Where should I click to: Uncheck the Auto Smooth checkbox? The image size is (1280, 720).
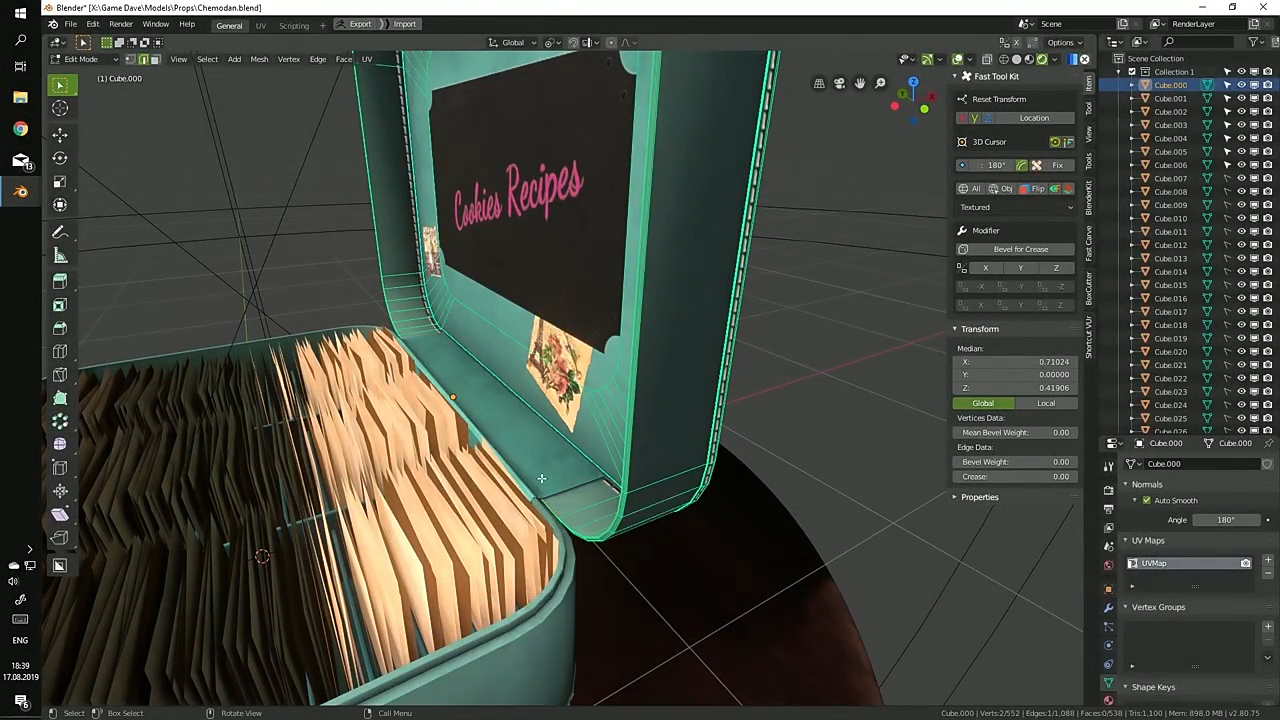coord(1146,500)
